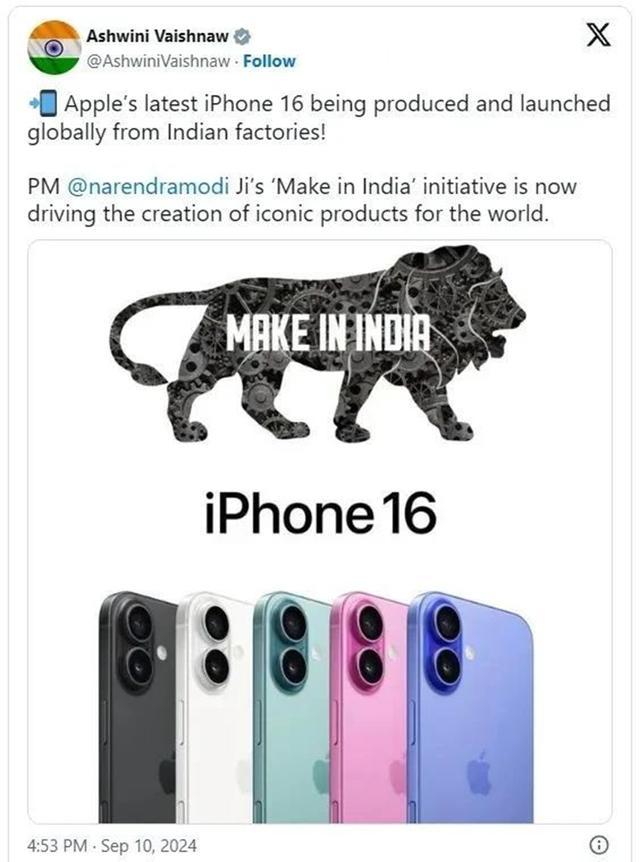This screenshot has height=862, width=640.
Task: Click the MAKE IN INDIA text on the lion
Action: pyautogui.click(x=328, y=333)
